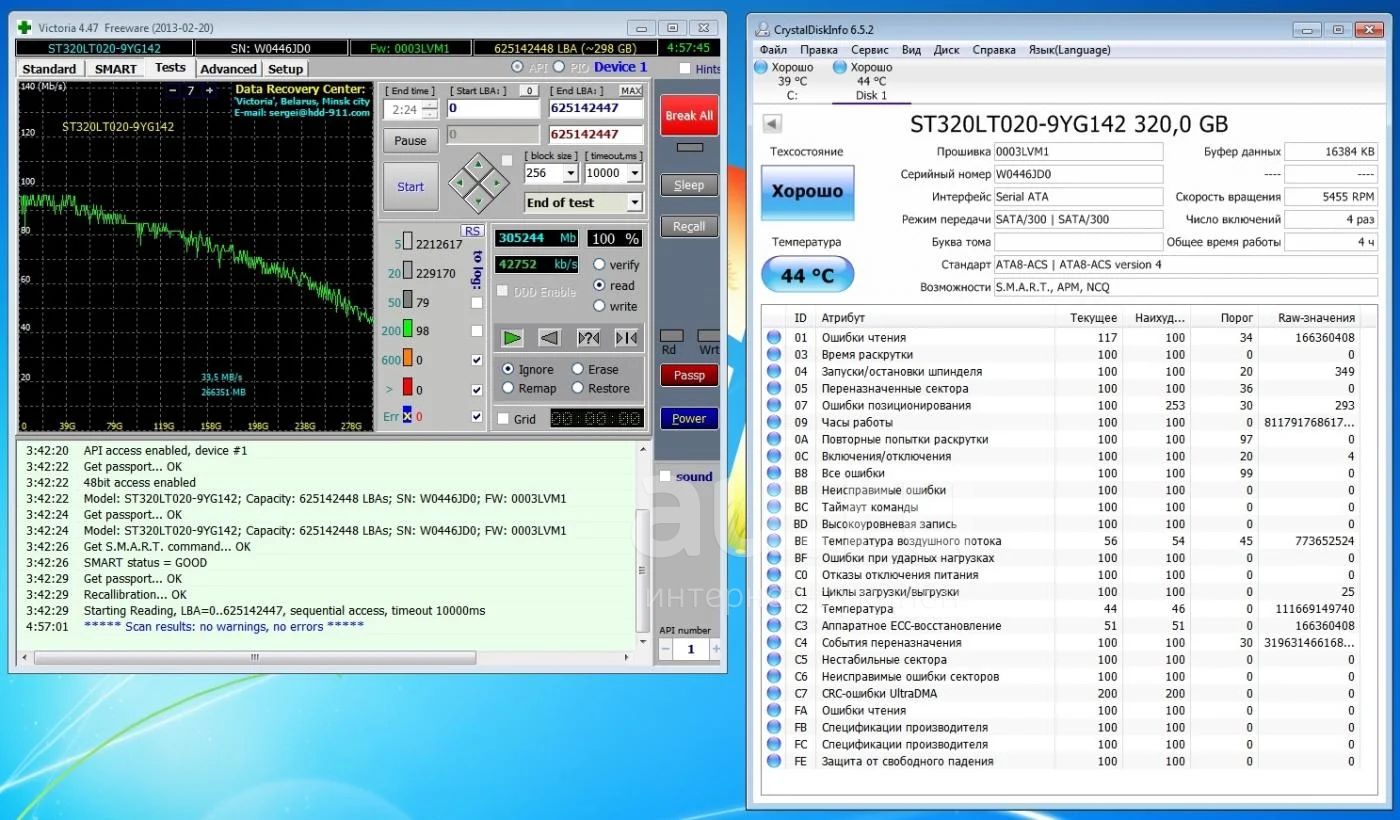Open the block size dropdown showing 256
The height and width of the screenshot is (820, 1400).
(571, 173)
